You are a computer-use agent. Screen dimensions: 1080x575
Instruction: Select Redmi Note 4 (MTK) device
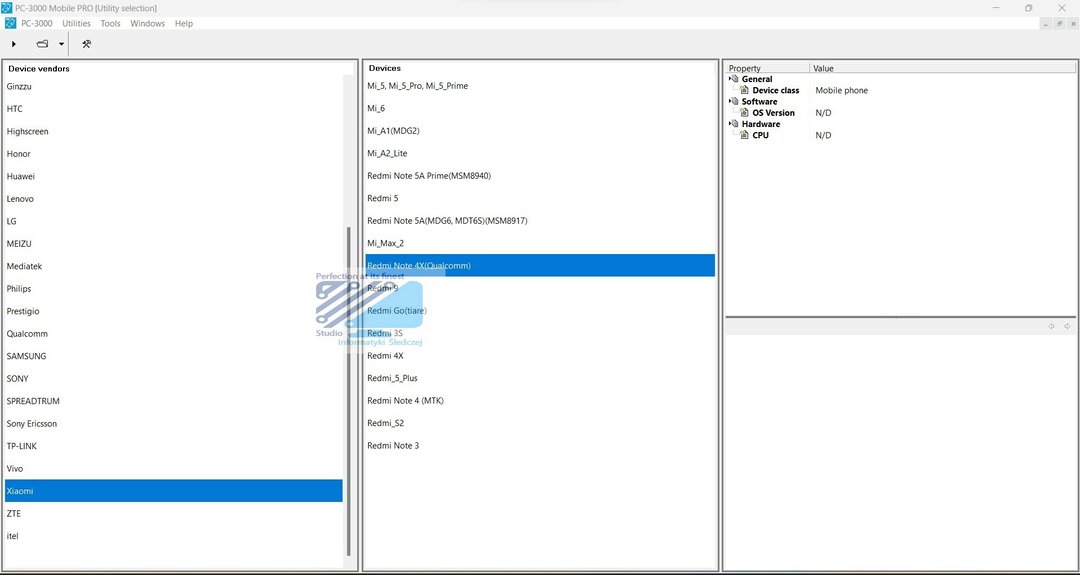(540, 401)
